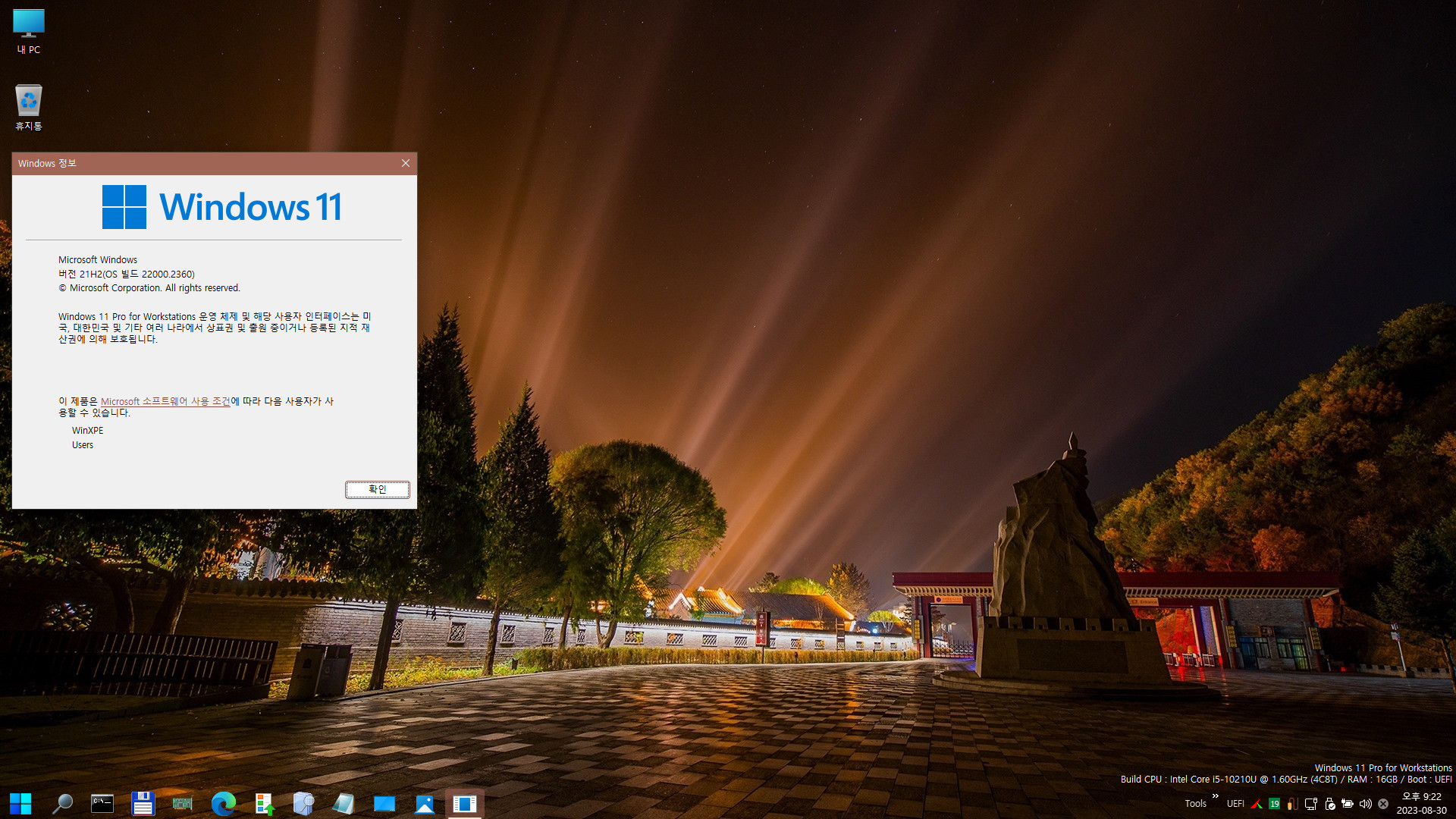The width and height of the screenshot is (1456, 819).
Task: Click the orange USB cable tray icon
Action: pyautogui.click(x=1292, y=804)
